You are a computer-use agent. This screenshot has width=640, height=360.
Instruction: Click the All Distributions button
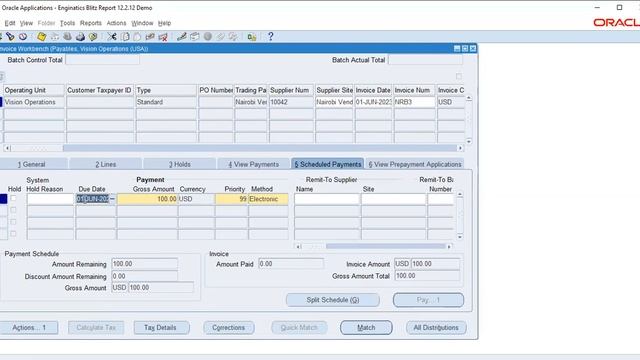tap(436, 328)
